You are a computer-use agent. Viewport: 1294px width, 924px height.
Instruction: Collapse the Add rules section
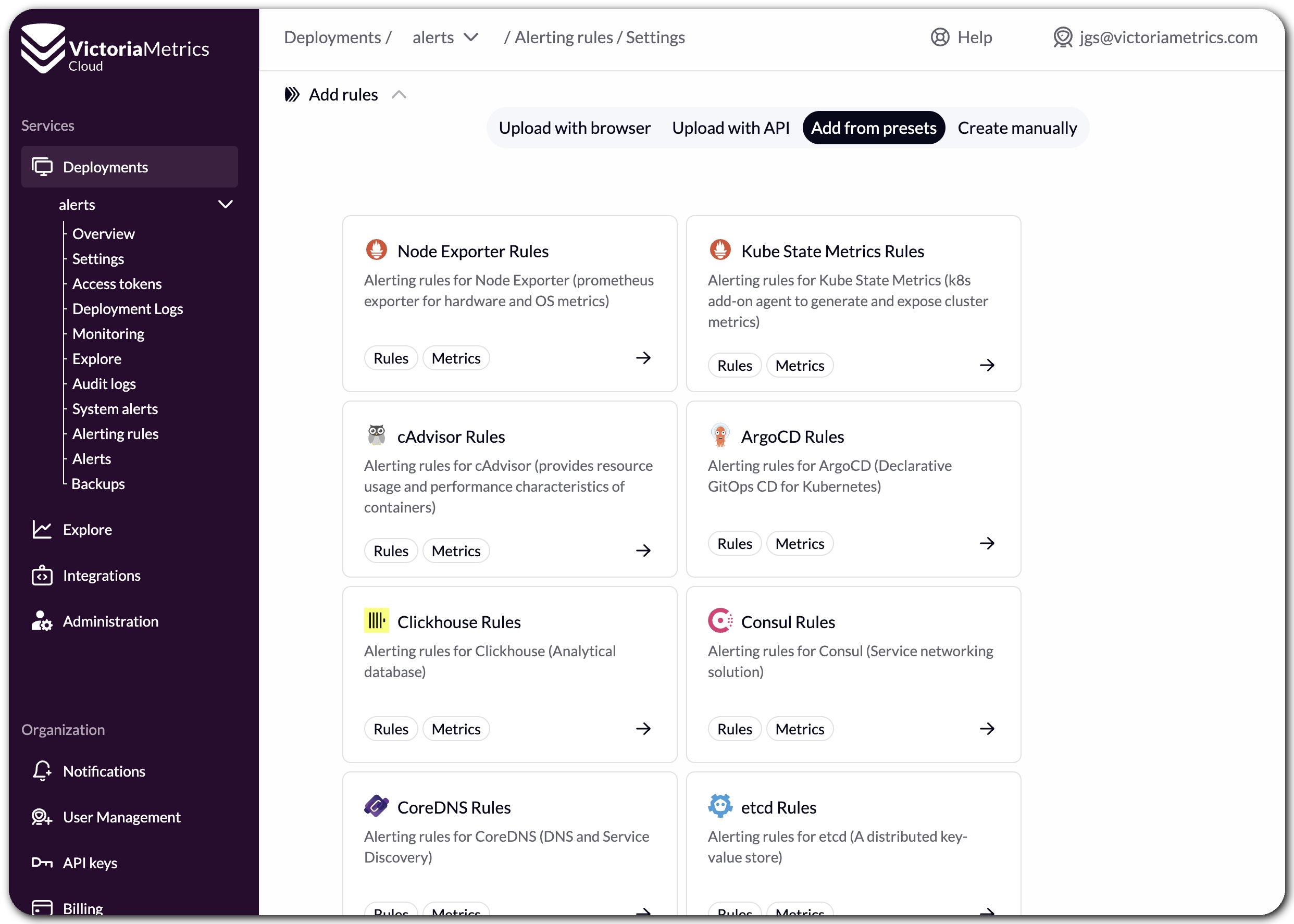pyautogui.click(x=399, y=94)
